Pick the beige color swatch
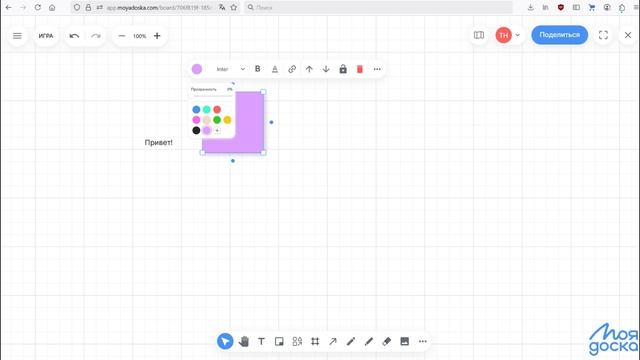The width and height of the screenshot is (640, 360). 207,120
